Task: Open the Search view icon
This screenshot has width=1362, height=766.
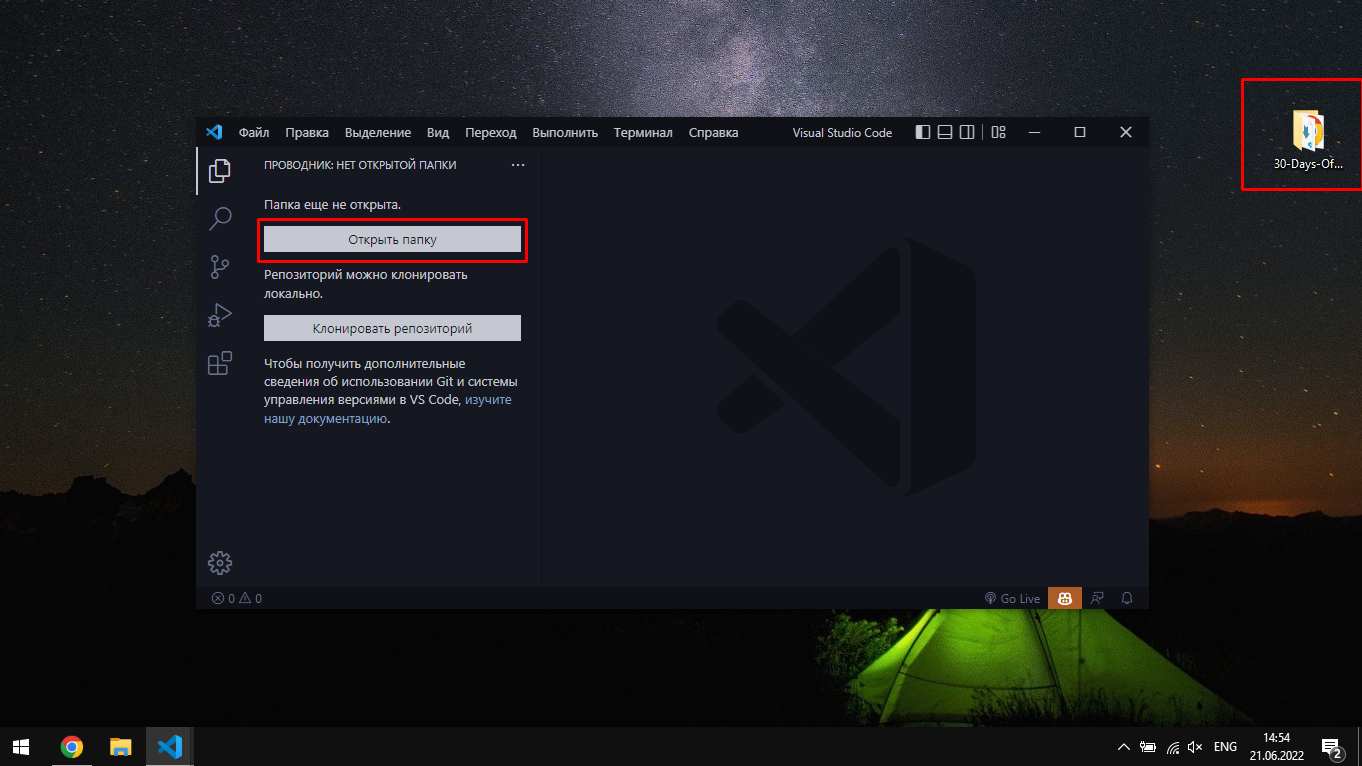Action: [x=219, y=218]
